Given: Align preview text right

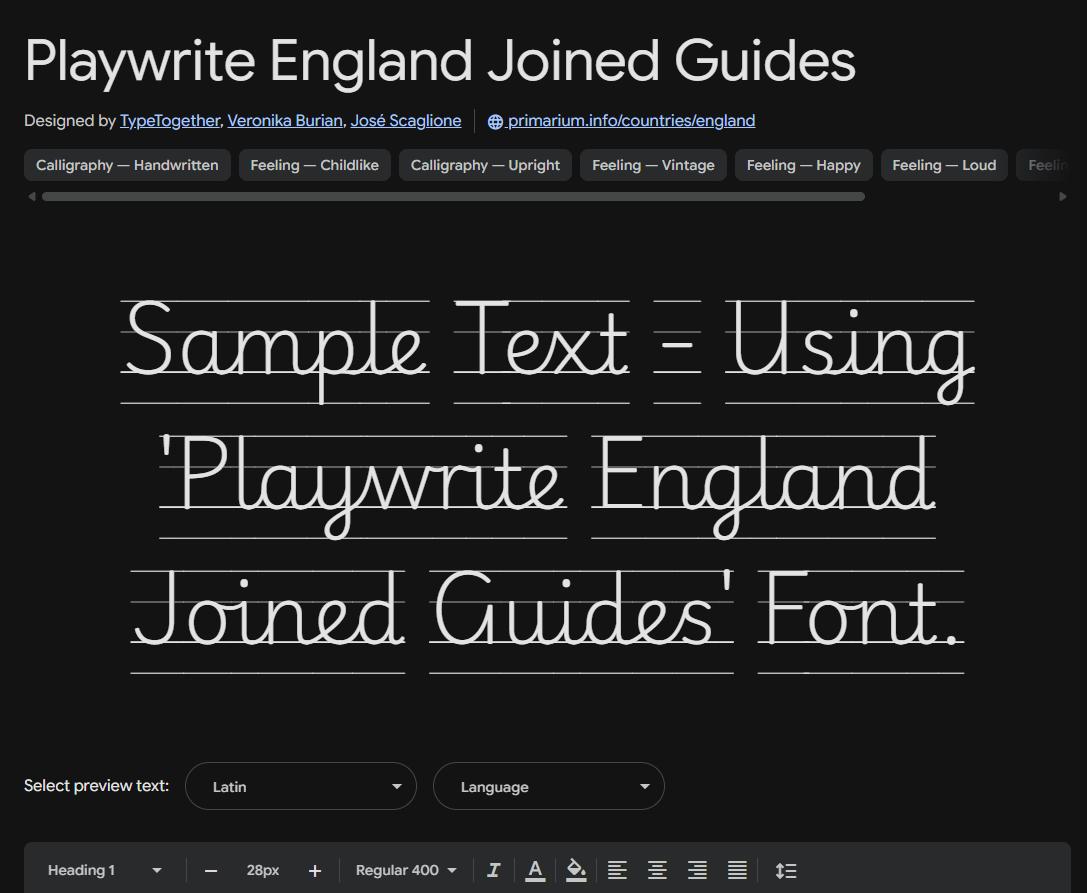Looking at the screenshot, I should [x=697, y=870].
